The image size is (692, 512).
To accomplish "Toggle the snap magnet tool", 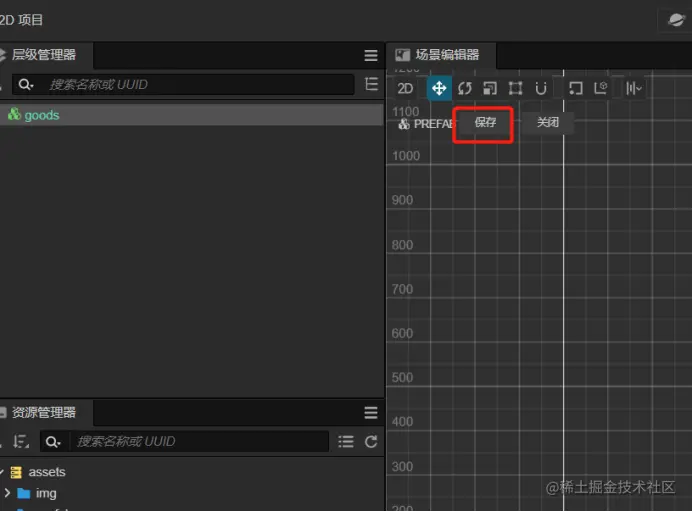I will pos(541,89).
